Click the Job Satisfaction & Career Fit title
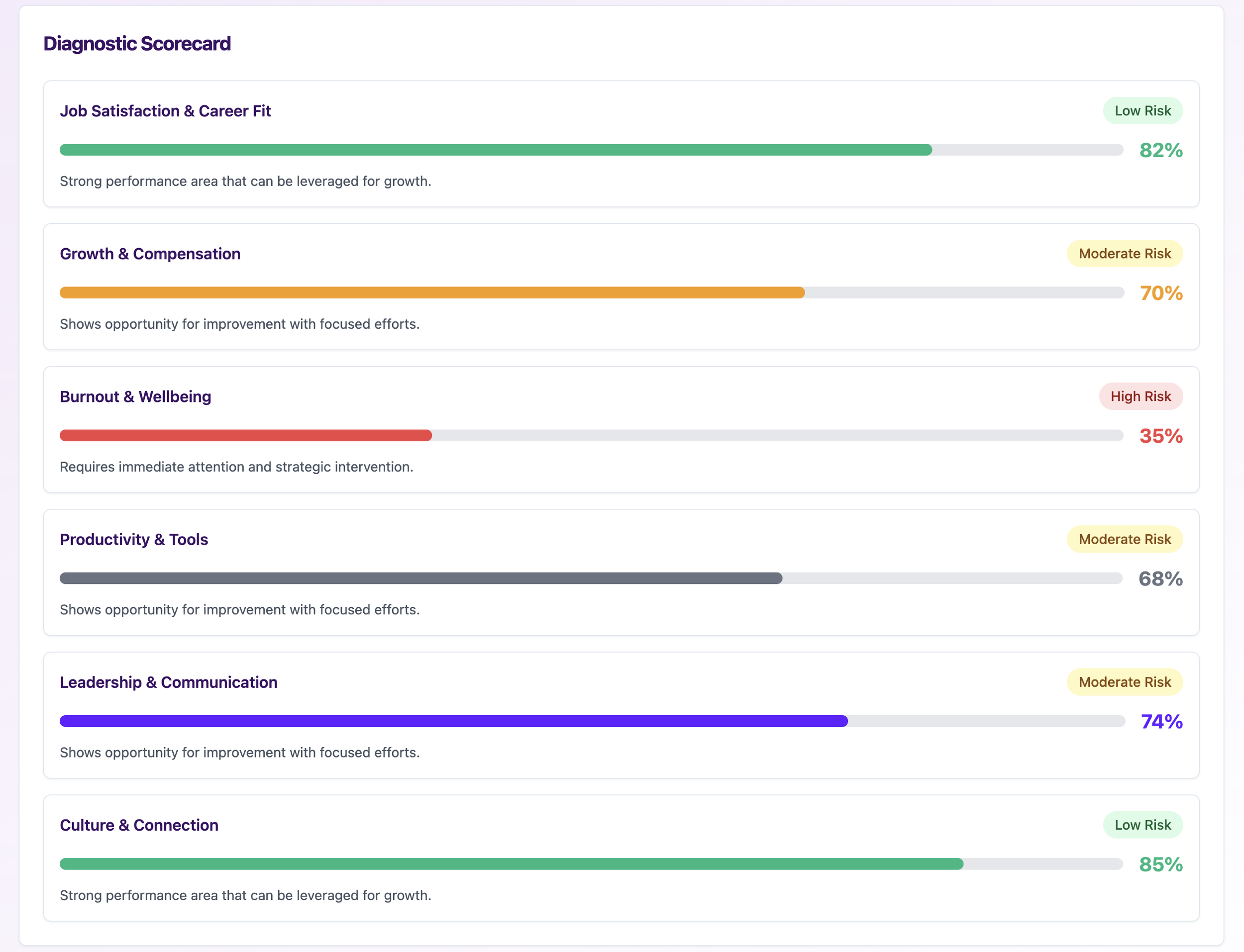 [x=165, y=111]
